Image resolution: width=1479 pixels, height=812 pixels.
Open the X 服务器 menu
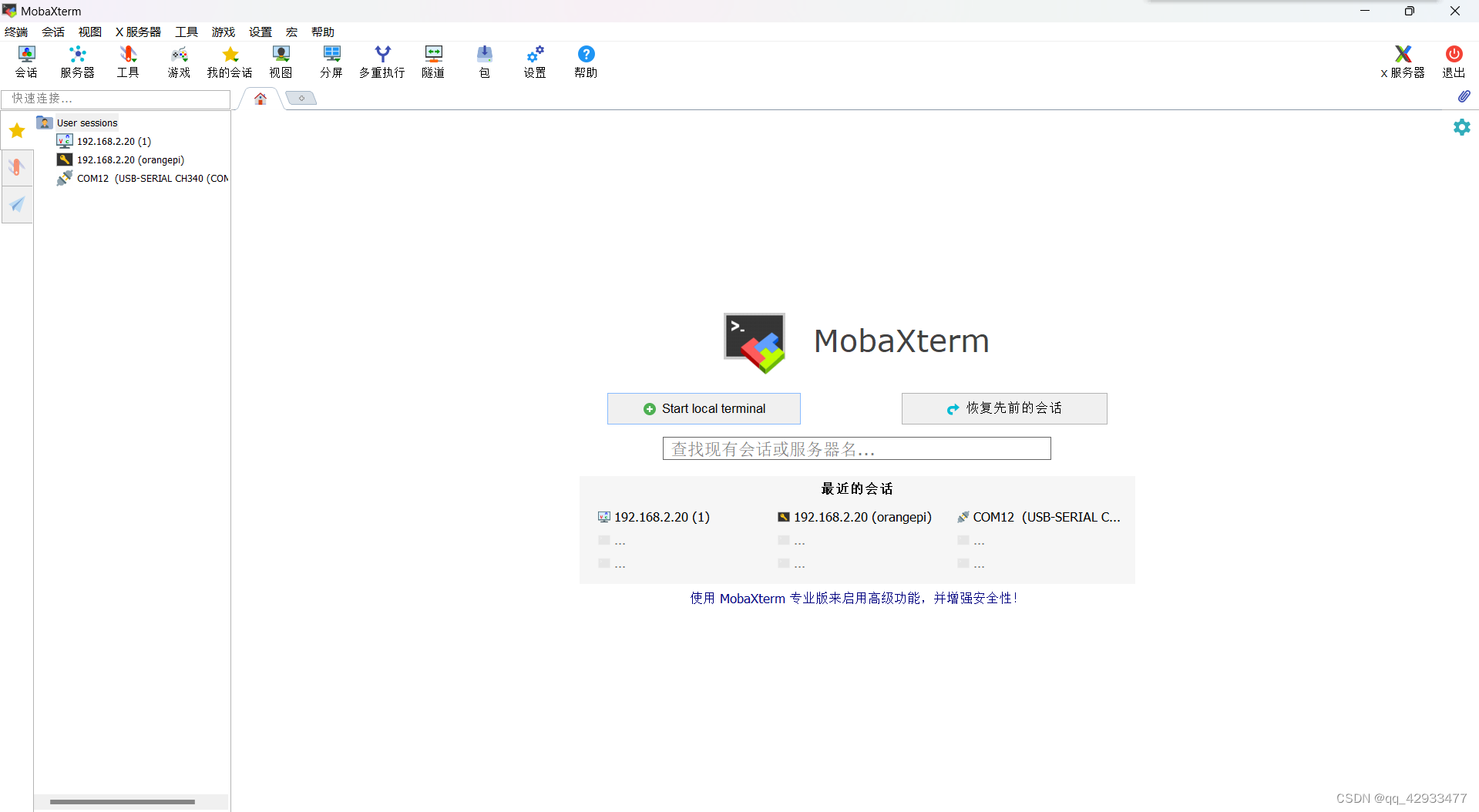138,32
